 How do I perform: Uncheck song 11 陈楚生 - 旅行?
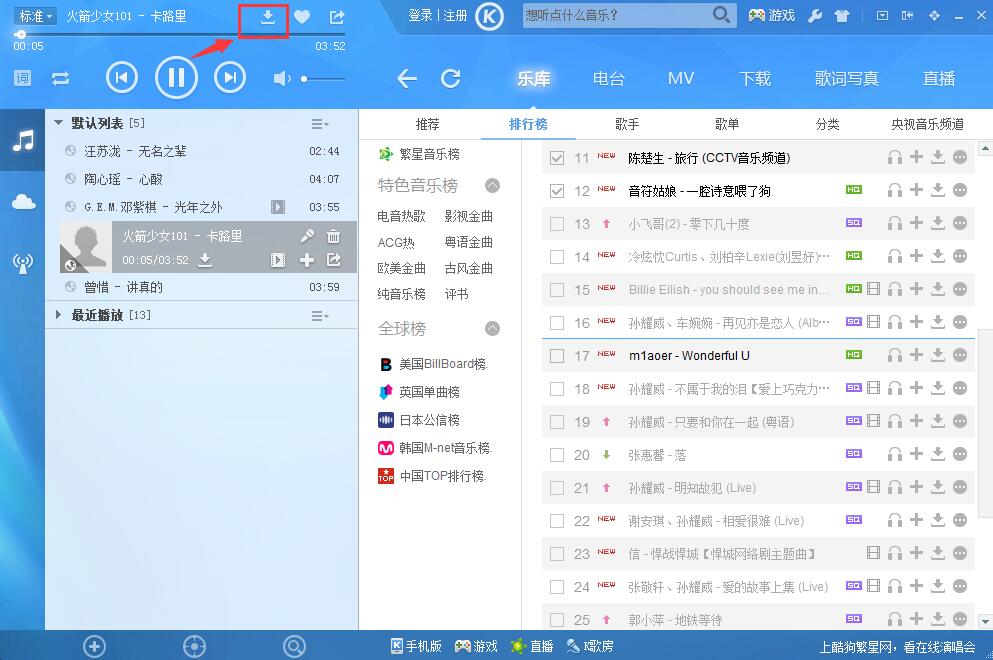coord(556,157)
